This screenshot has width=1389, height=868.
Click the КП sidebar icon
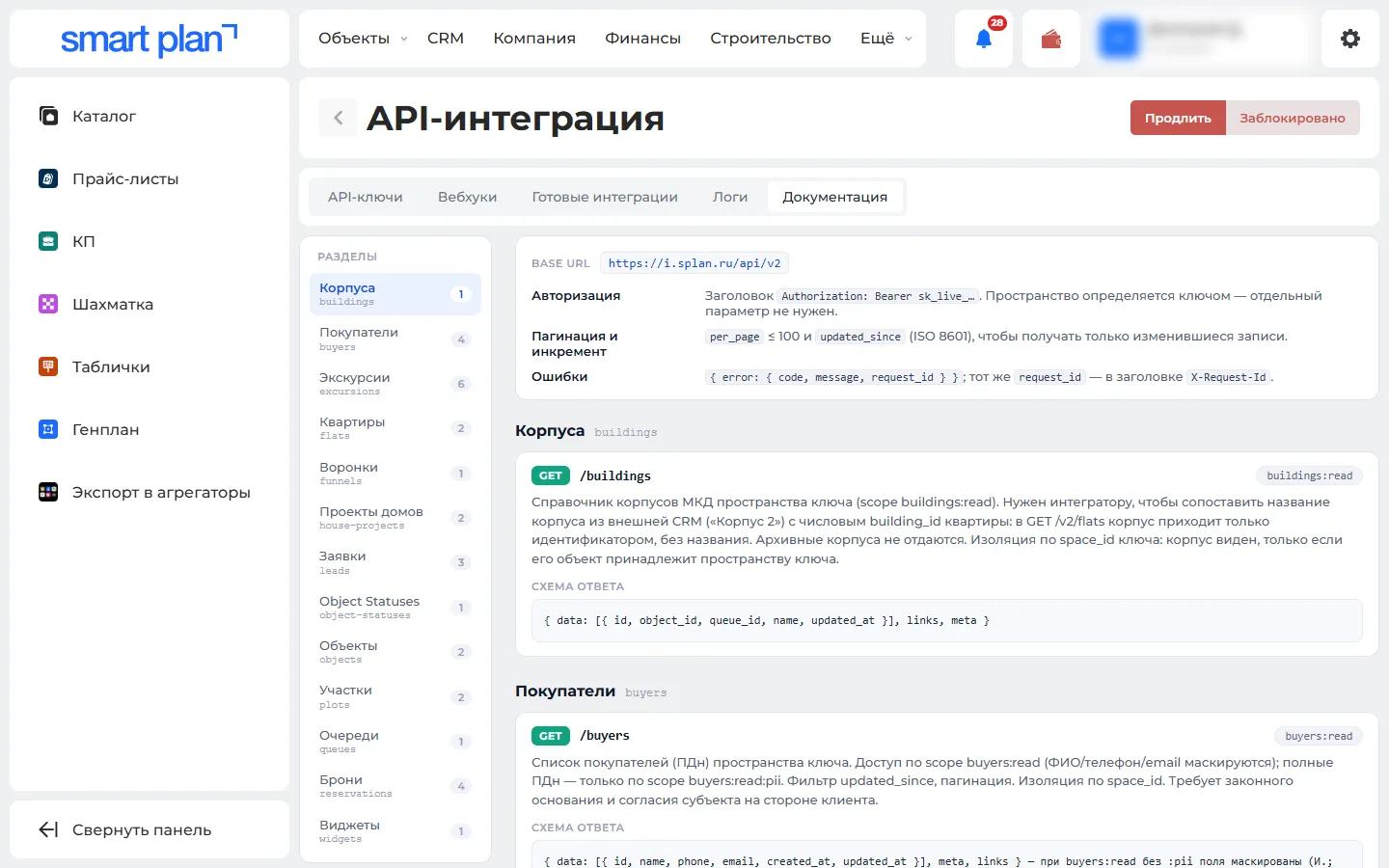click(48, 241)
